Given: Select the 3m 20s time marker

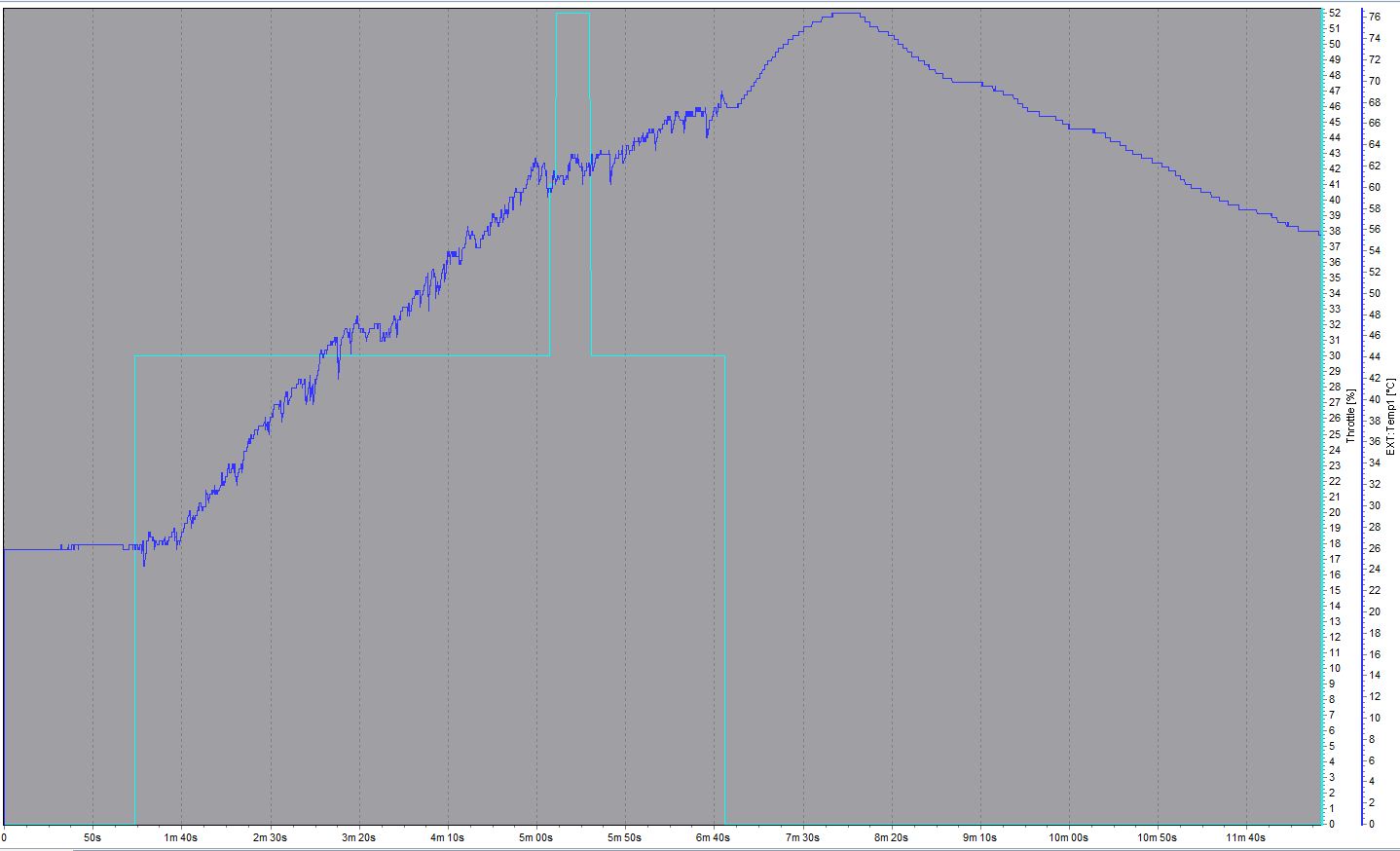Looking at the screenshot, I should click(x=358, y=836).
